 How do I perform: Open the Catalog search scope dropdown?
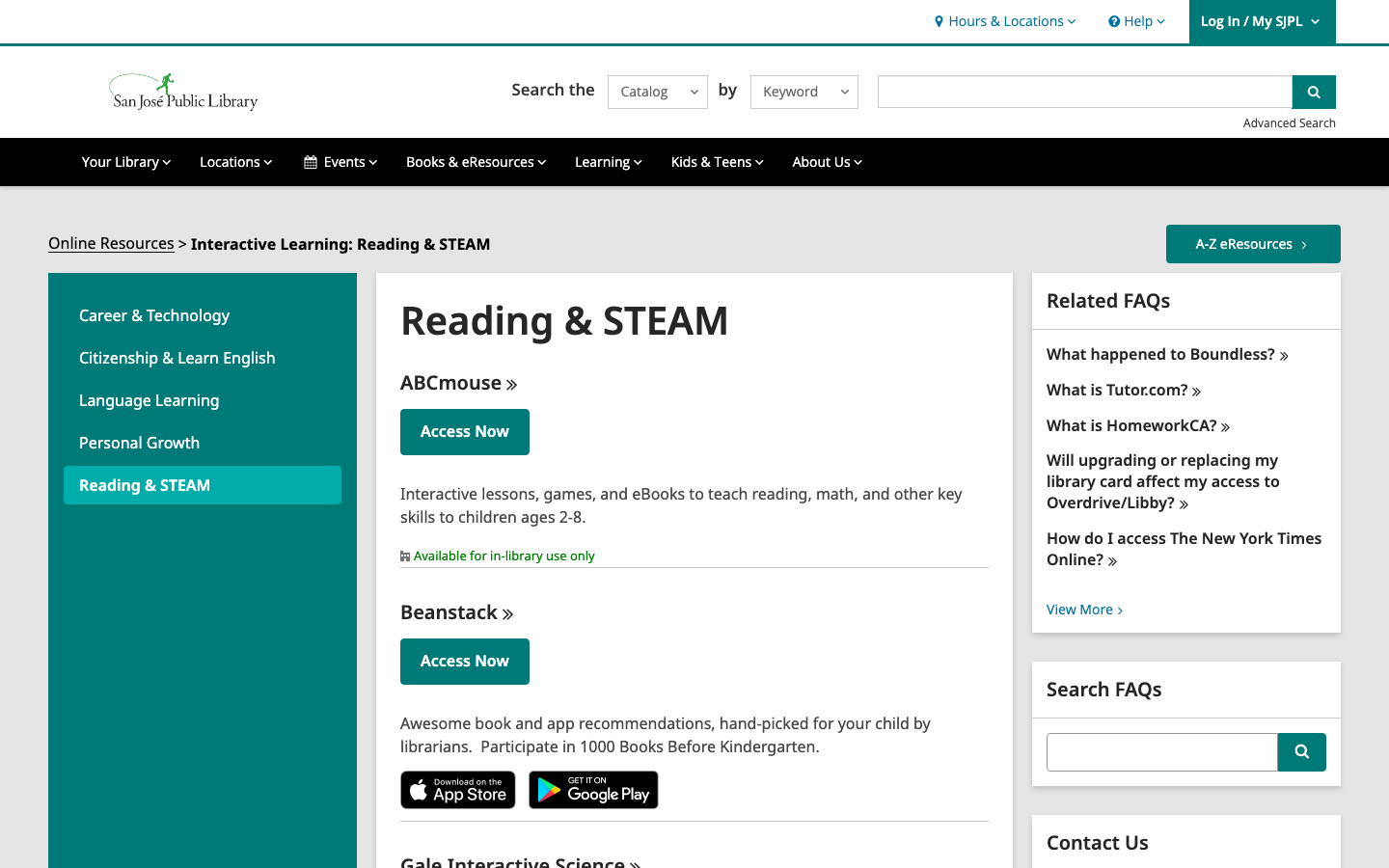658,92
